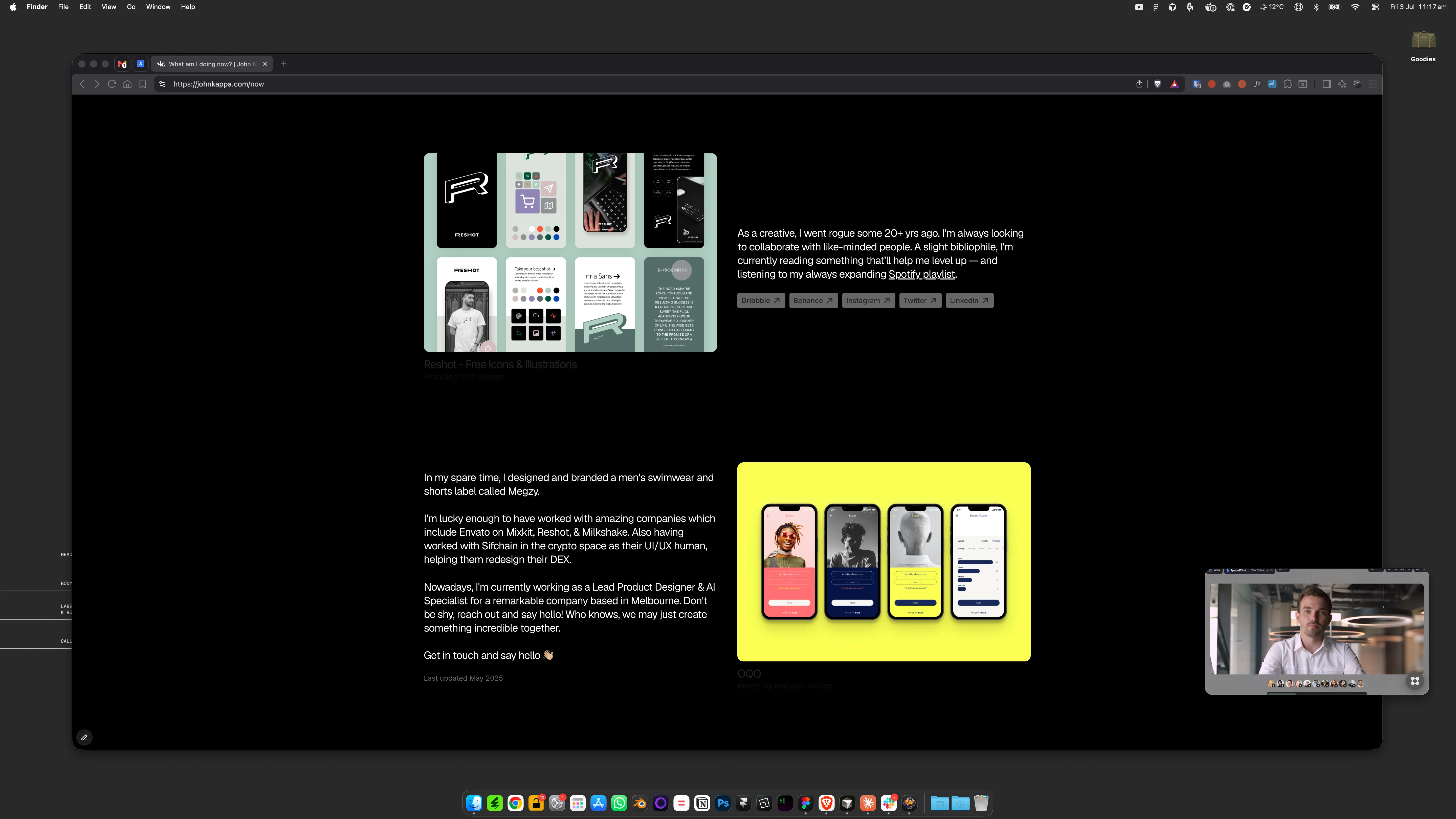The image size is (1456, 819).
Task: Switch to the pinned Gmail tab
Action: click(122, 64)
